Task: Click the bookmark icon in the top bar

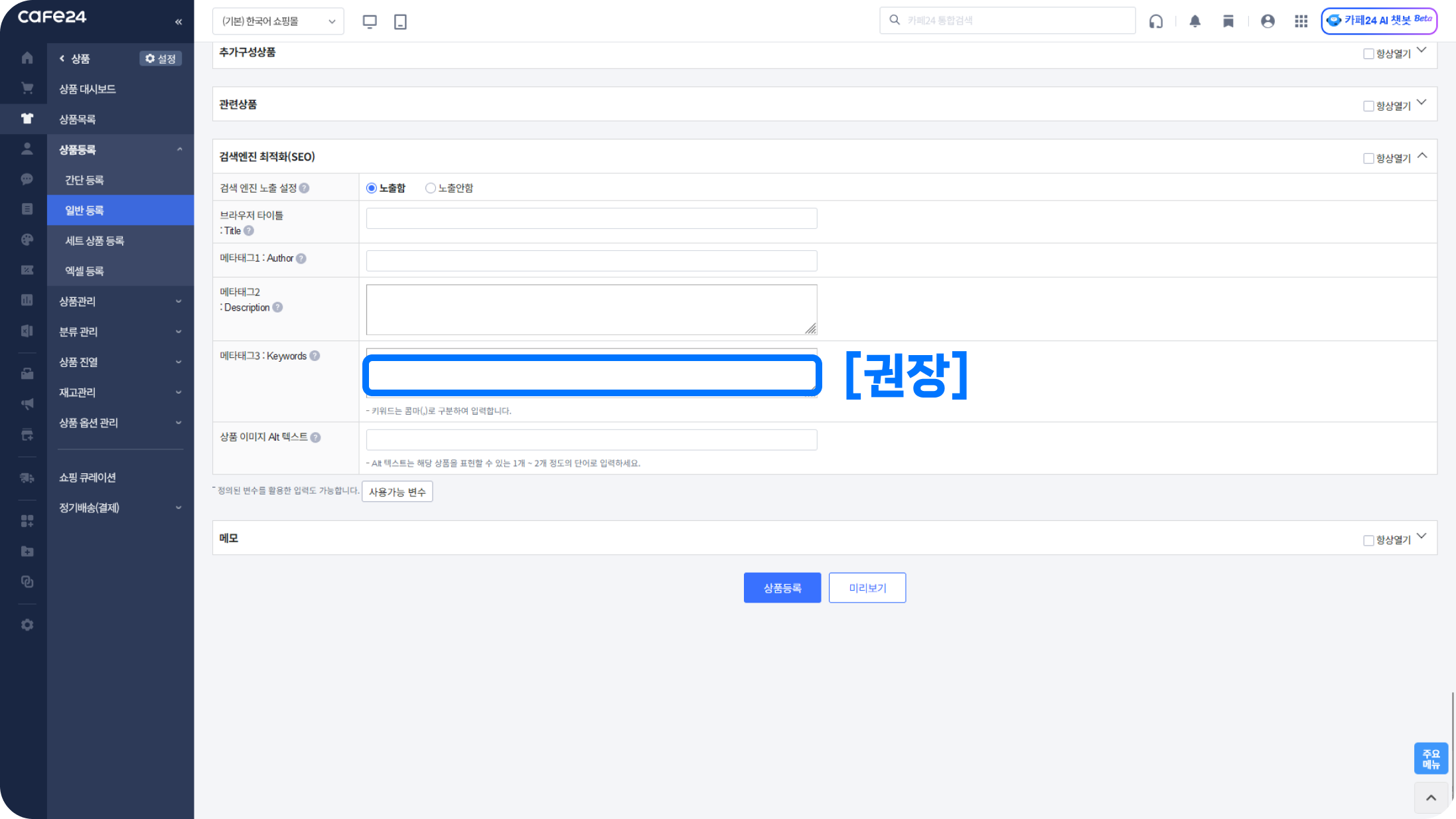Action: [1228, 21]
